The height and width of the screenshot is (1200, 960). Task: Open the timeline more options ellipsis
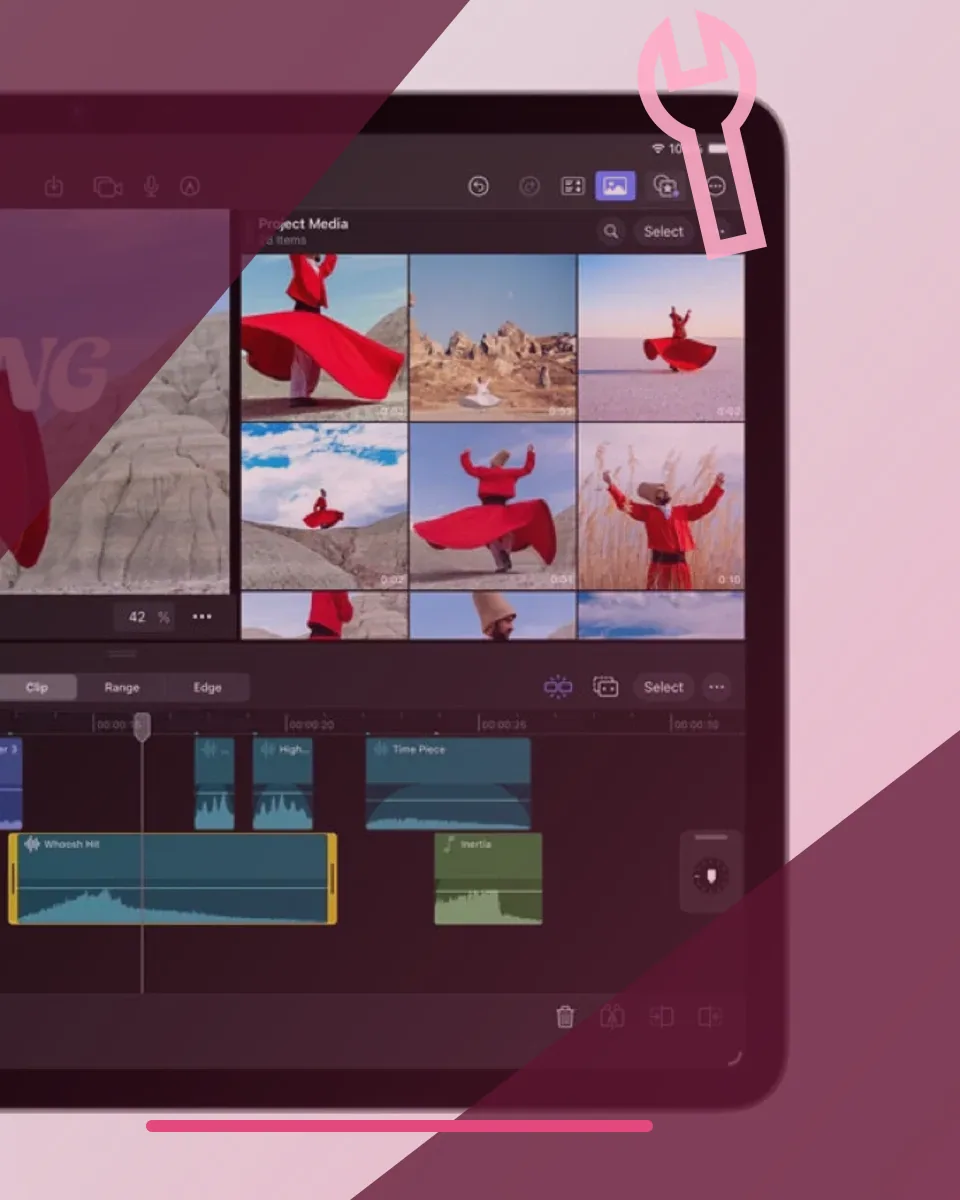716,687
